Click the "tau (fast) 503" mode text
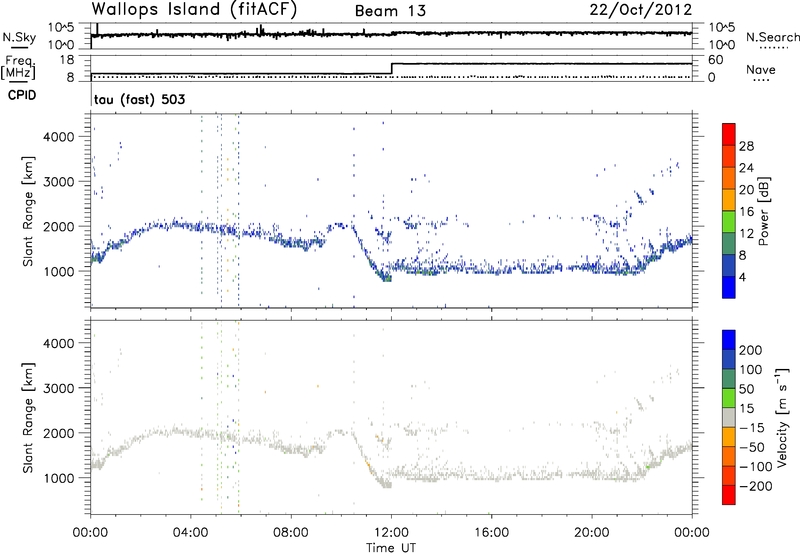Screen dimensions: 800x554 [x=139, y=99]
